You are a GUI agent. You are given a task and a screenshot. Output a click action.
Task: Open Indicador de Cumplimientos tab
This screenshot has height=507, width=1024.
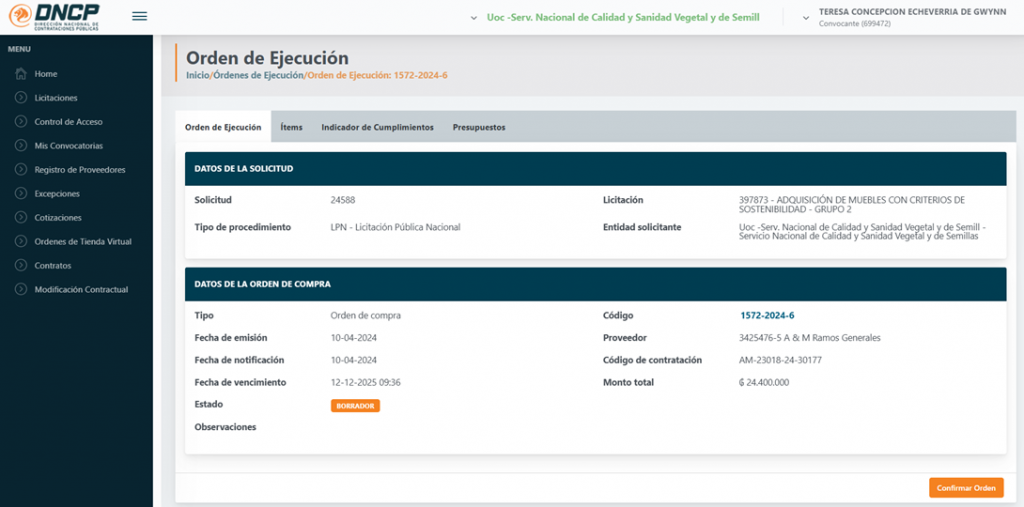pyautogui.click(x=377, y=127)
